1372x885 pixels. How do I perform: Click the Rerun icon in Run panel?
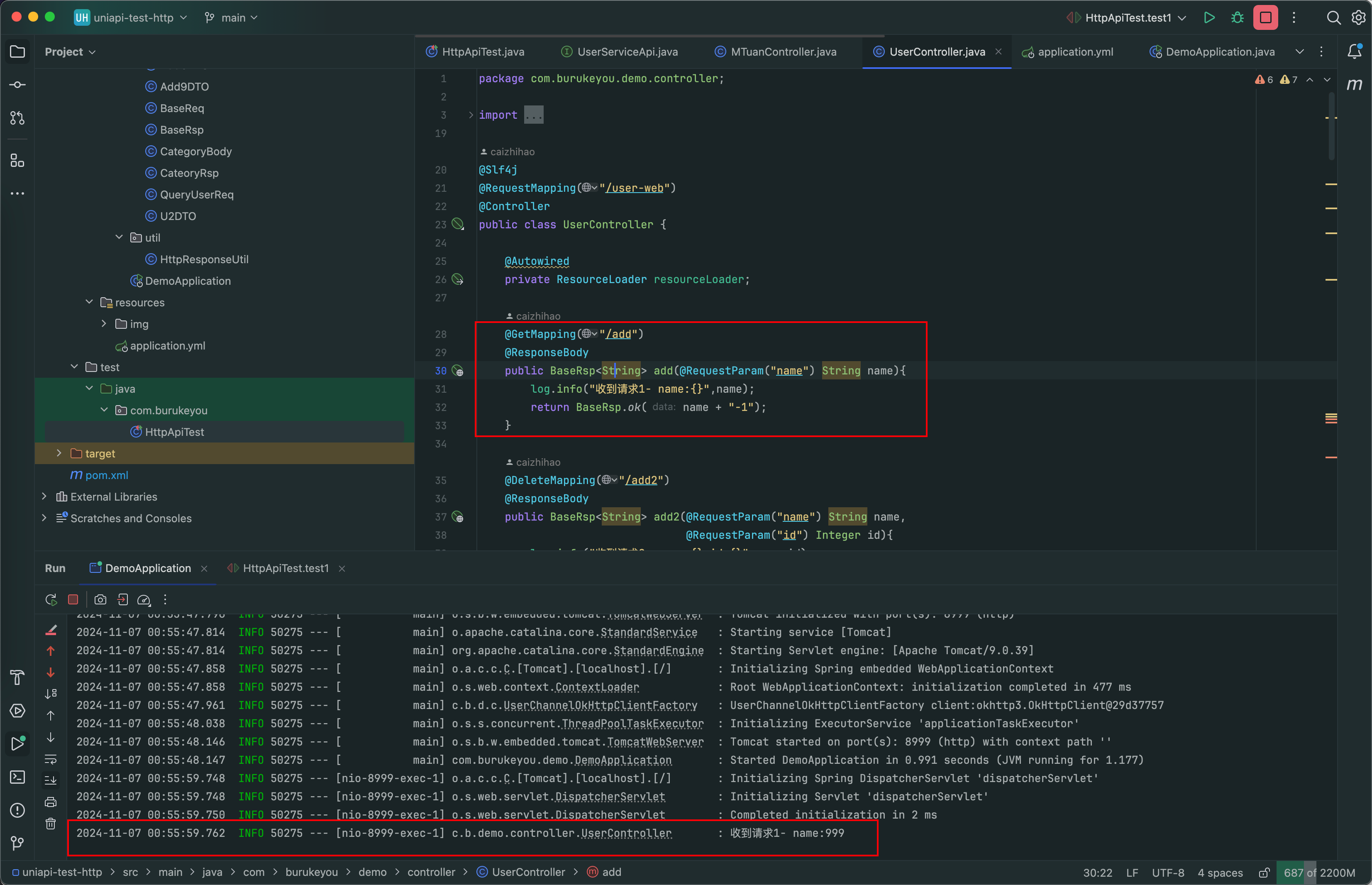(51, 599)
